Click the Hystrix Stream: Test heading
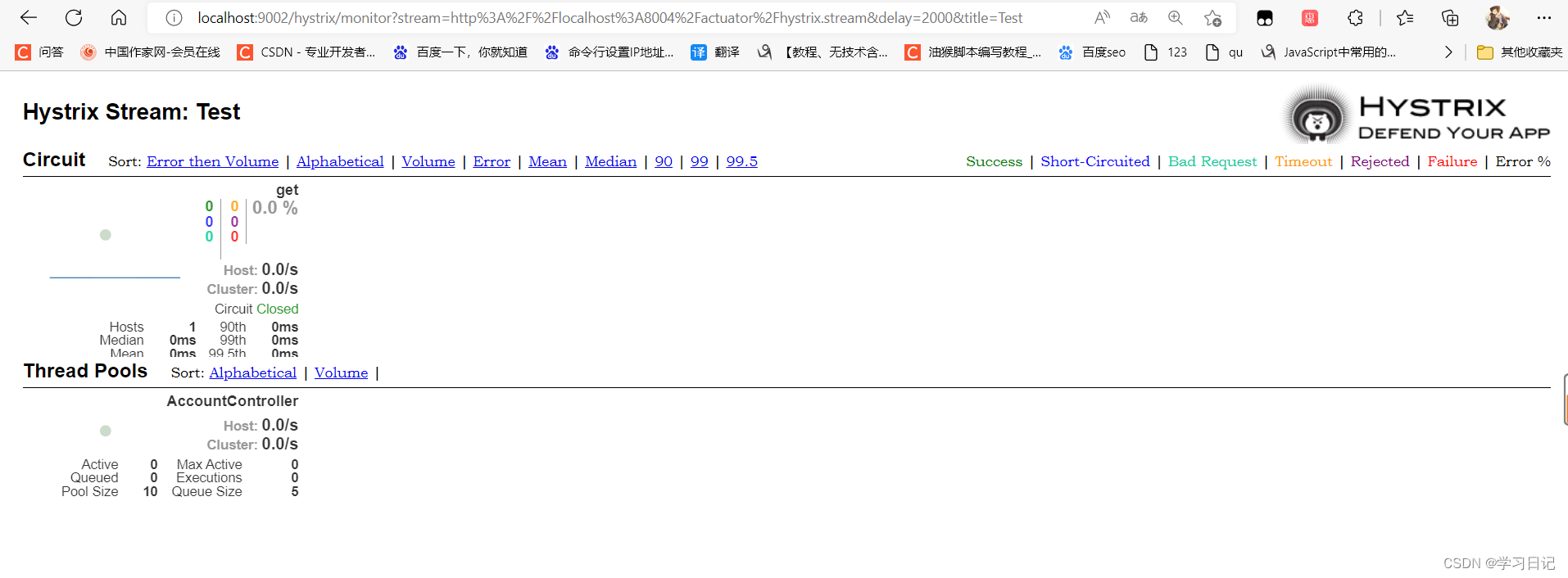This screenshot has width=1568, height=578. click(x=132, y=111)
